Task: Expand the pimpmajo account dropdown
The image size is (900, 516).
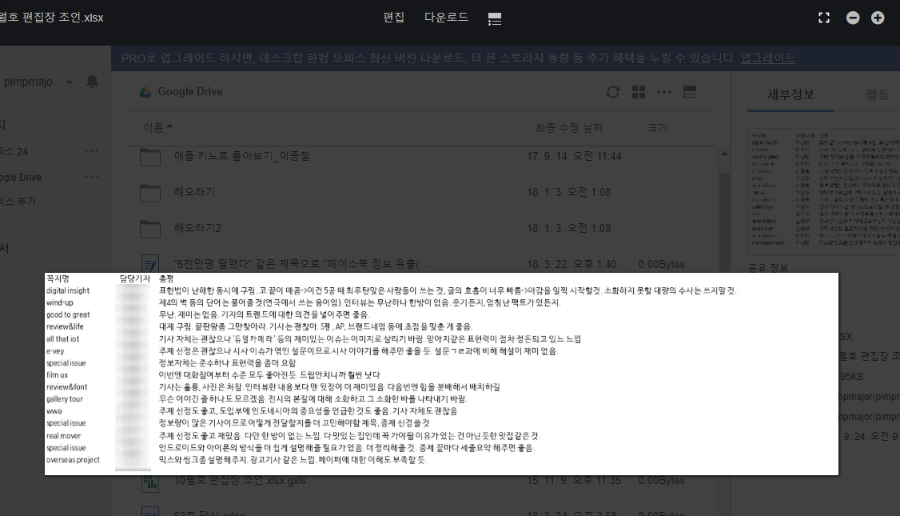Action: tap(69, 83)
